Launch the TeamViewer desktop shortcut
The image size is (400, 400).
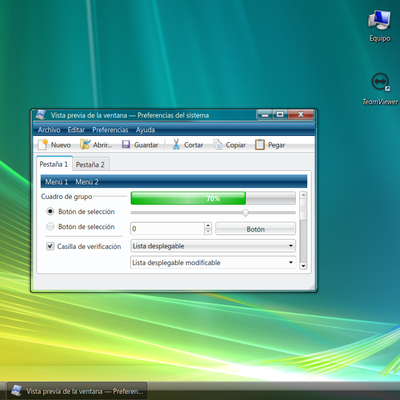[x=380, y=82]
